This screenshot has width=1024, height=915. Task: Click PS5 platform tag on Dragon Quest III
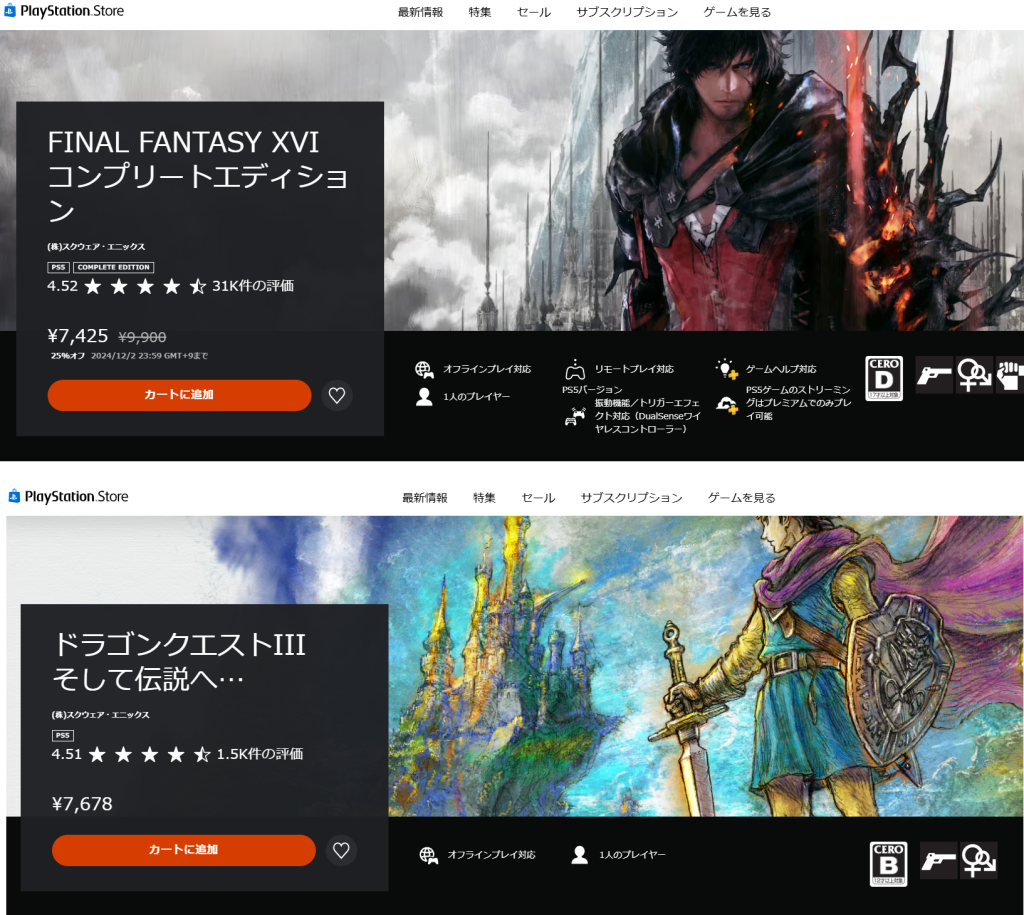tap(63, 735)
